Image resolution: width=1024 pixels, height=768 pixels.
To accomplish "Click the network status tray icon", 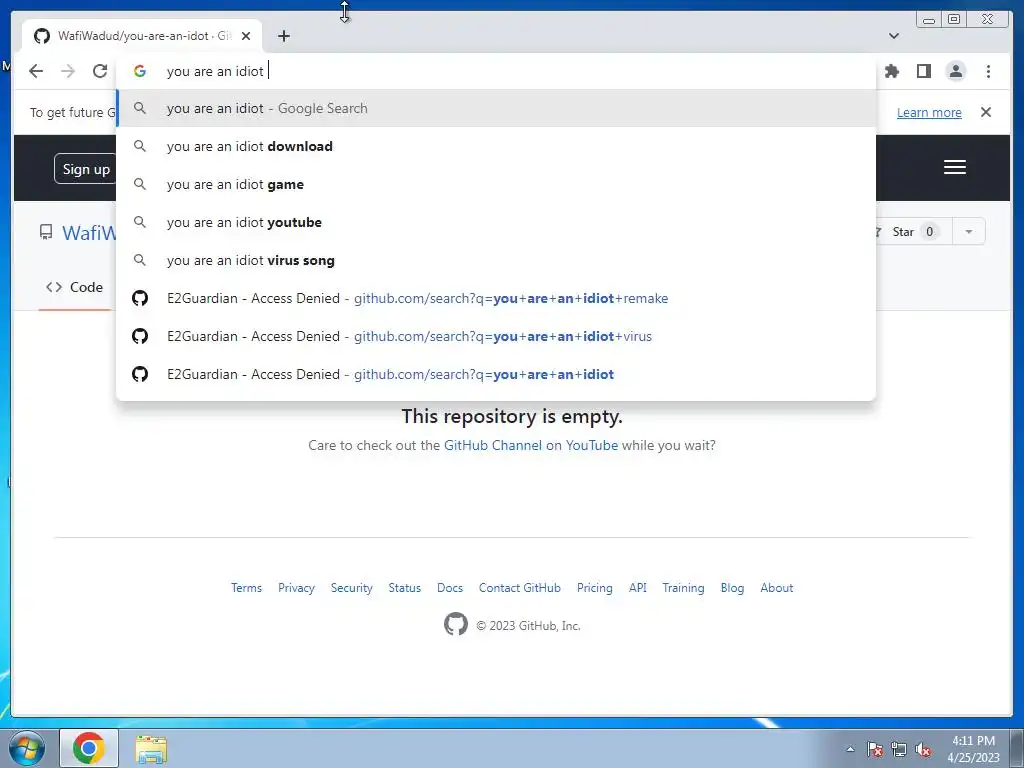I will pos(899,749).
